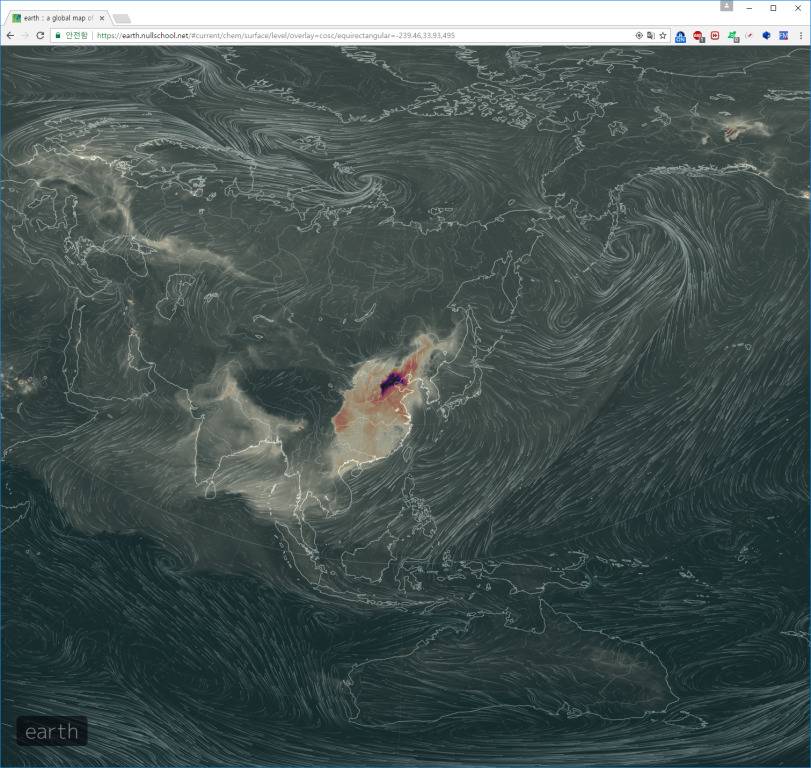
Task: Open the Chrome three-dot menu
Action: click(800, 35)
